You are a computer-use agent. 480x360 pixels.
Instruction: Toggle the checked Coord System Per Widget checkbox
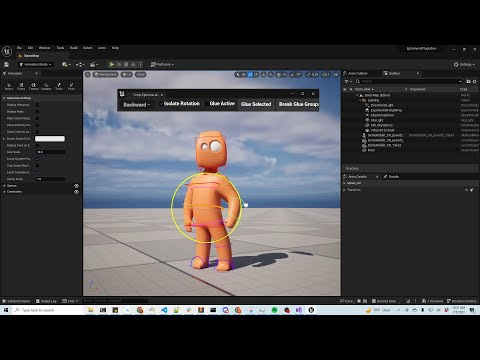[x=37, y=159]
